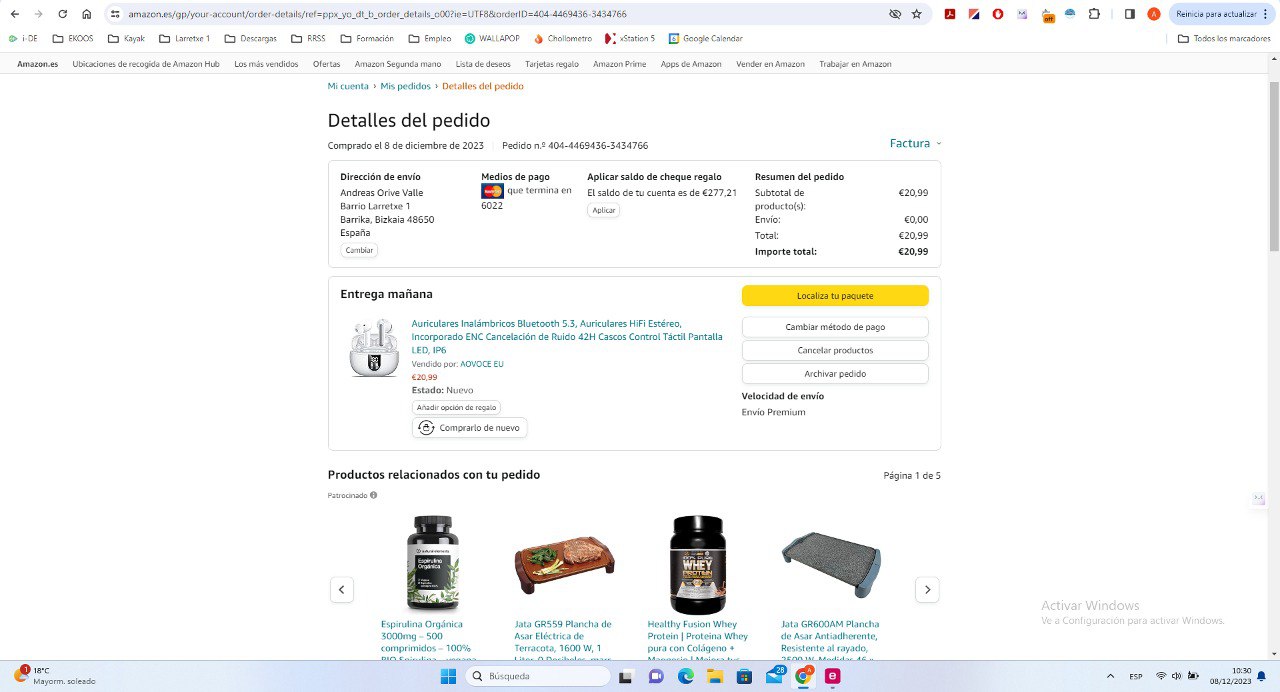Show previous related products with the left arrow

[x=342, y=590]
